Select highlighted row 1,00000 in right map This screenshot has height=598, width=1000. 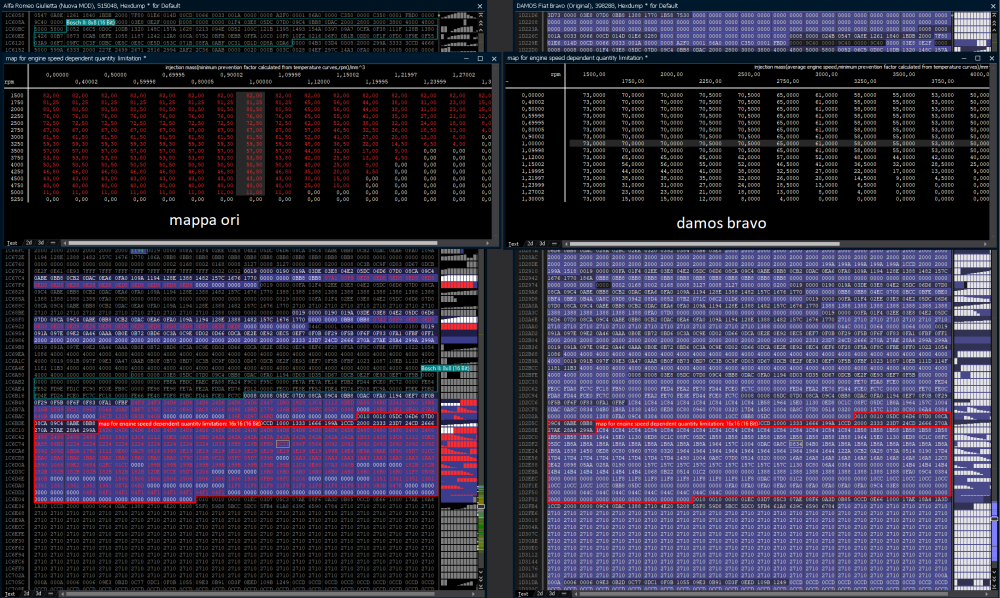pyautogui.click(x=533, y=143)
